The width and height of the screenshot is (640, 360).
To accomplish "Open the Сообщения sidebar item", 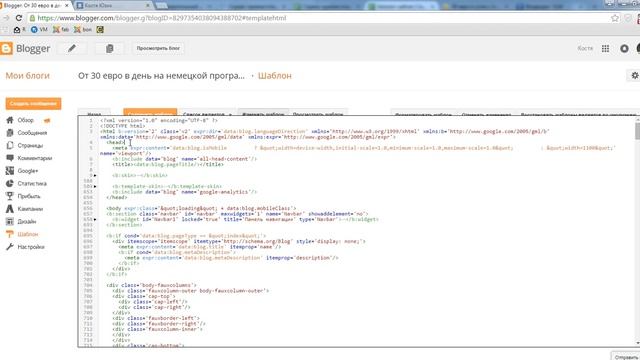I will click(x=32, y=133).
